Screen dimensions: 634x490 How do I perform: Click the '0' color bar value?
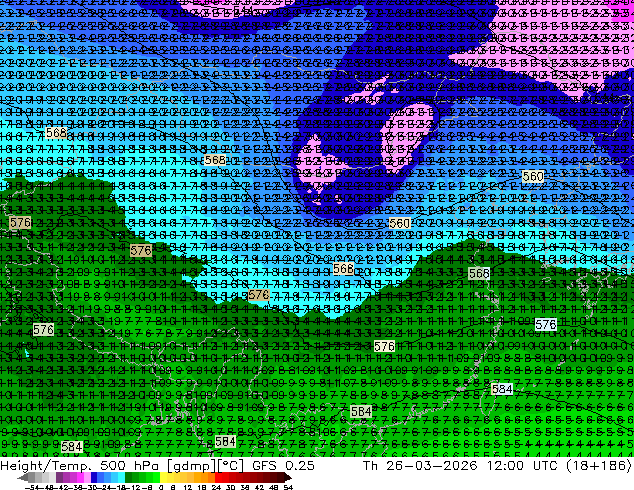(161, 488)
